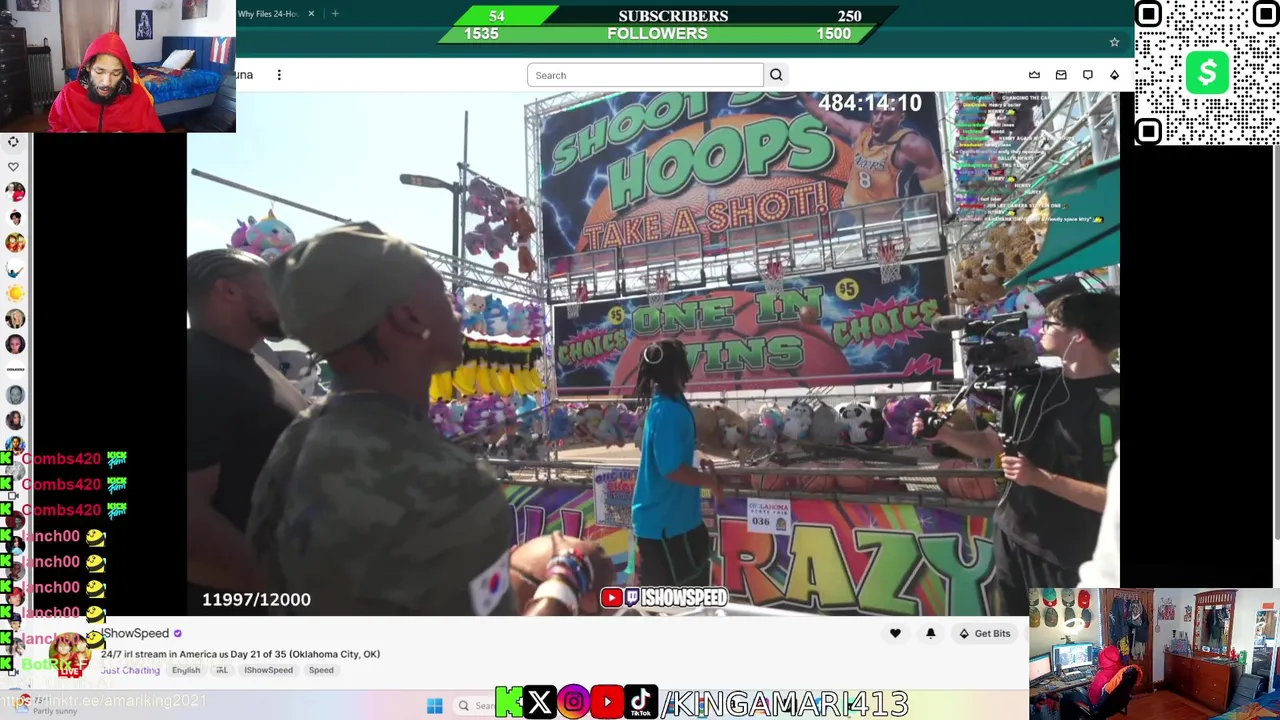Open the Partly sunny weather widget
The image size is (1280, 720).
click(x=45, y=705)
